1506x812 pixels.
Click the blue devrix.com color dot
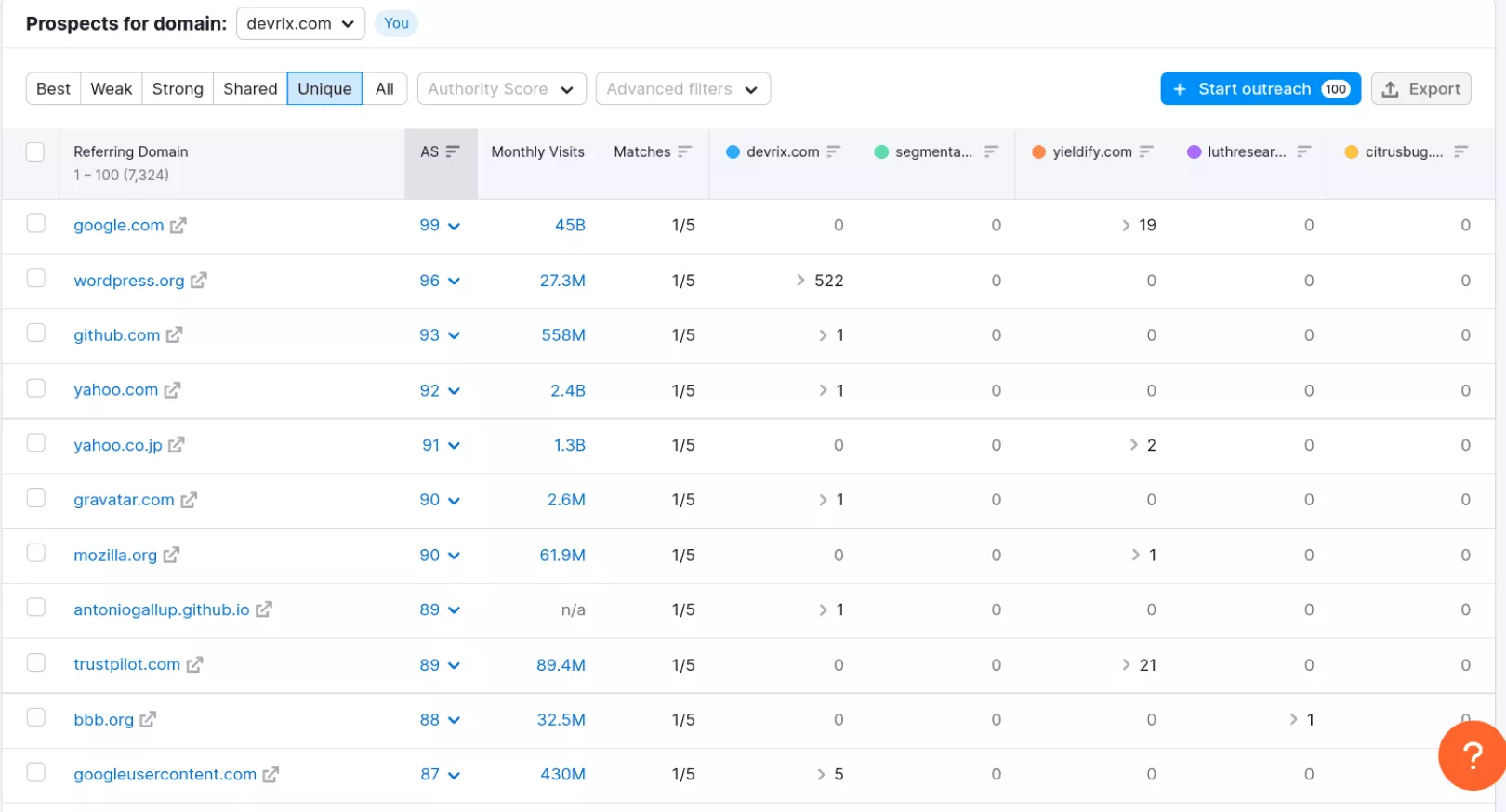point(733,151)
